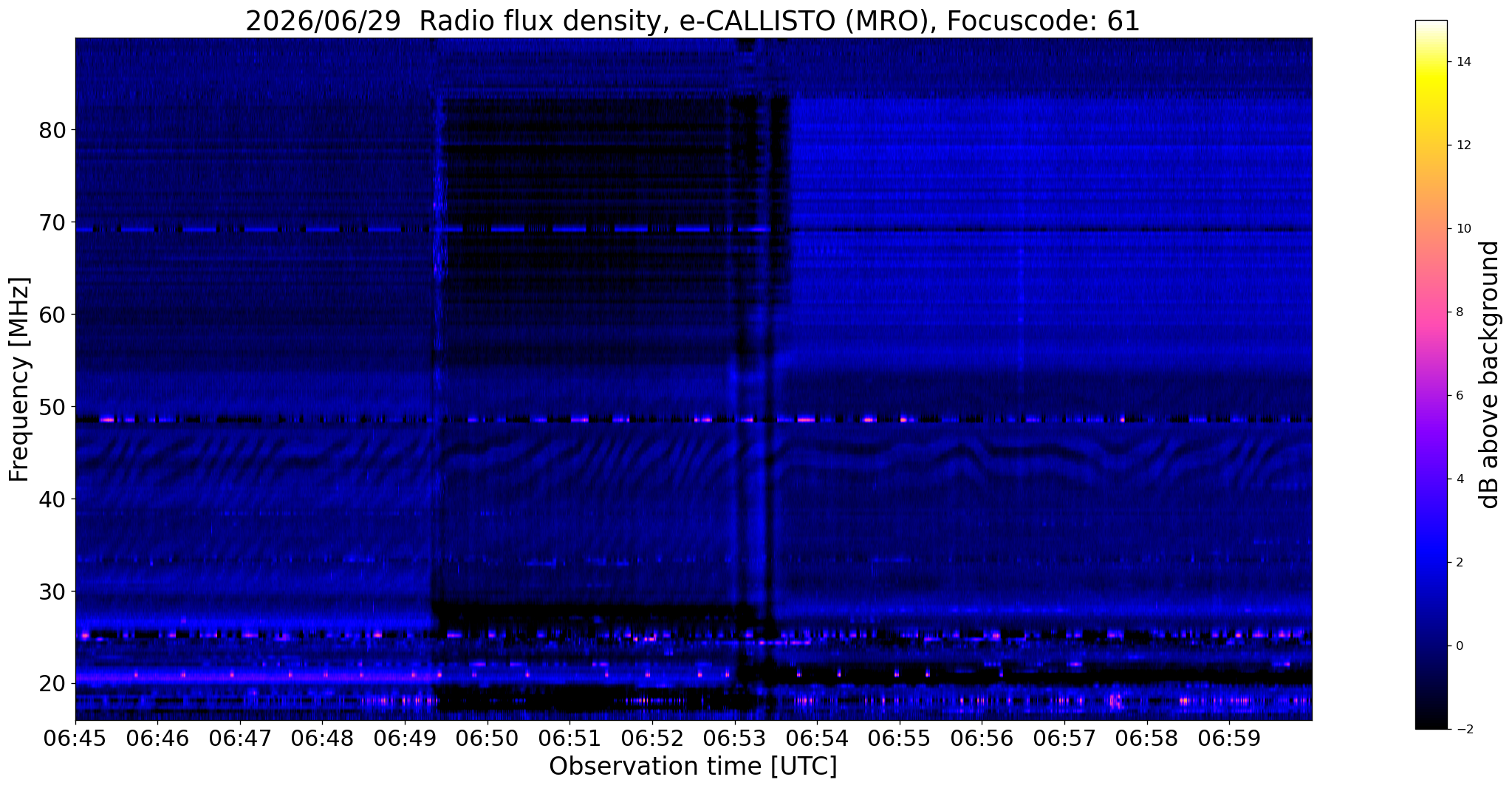This screenshot has width=1512, height=788.
Task: Click the white top of the colorbar
Action: click(x=1431, y=27)
